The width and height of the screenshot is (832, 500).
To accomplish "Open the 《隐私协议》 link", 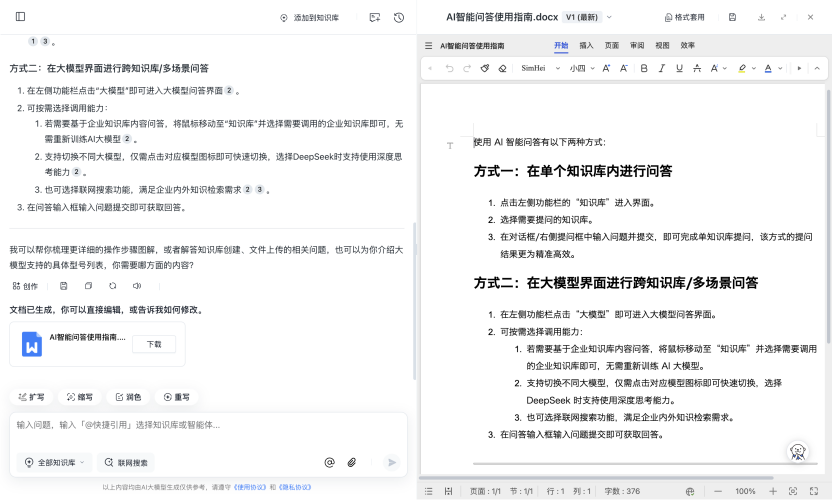I will [294, 487].
